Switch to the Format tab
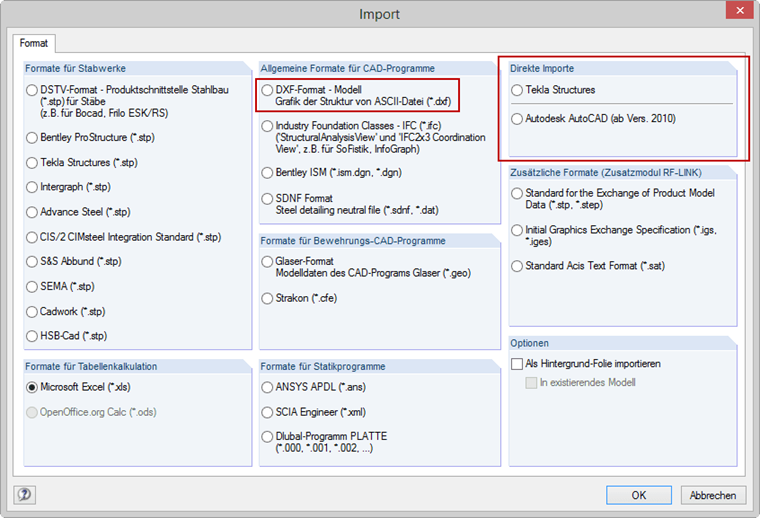Screen dimensions: 760x518 pos(33,43)
